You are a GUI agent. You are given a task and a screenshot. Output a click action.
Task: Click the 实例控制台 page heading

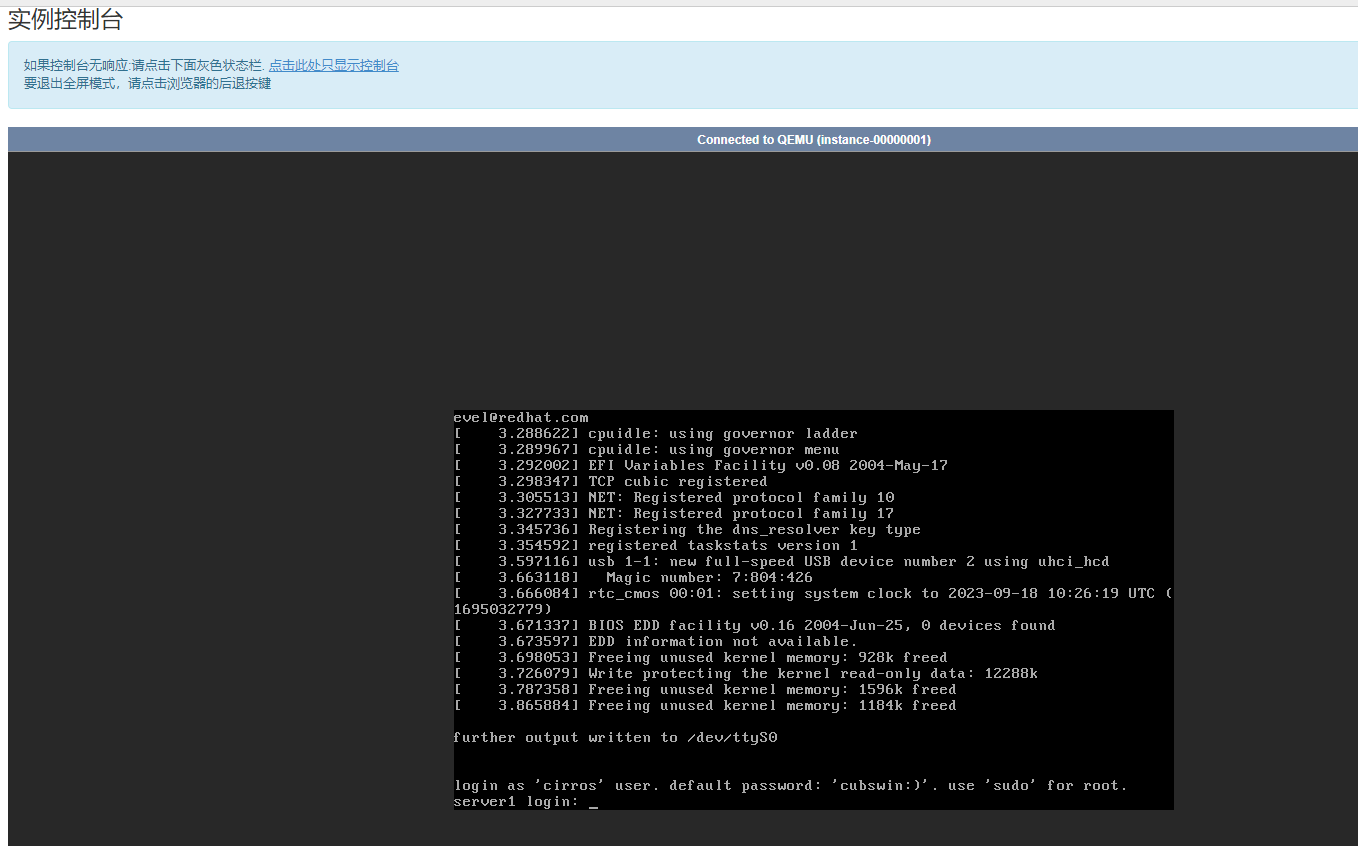[x=66, y=19]
